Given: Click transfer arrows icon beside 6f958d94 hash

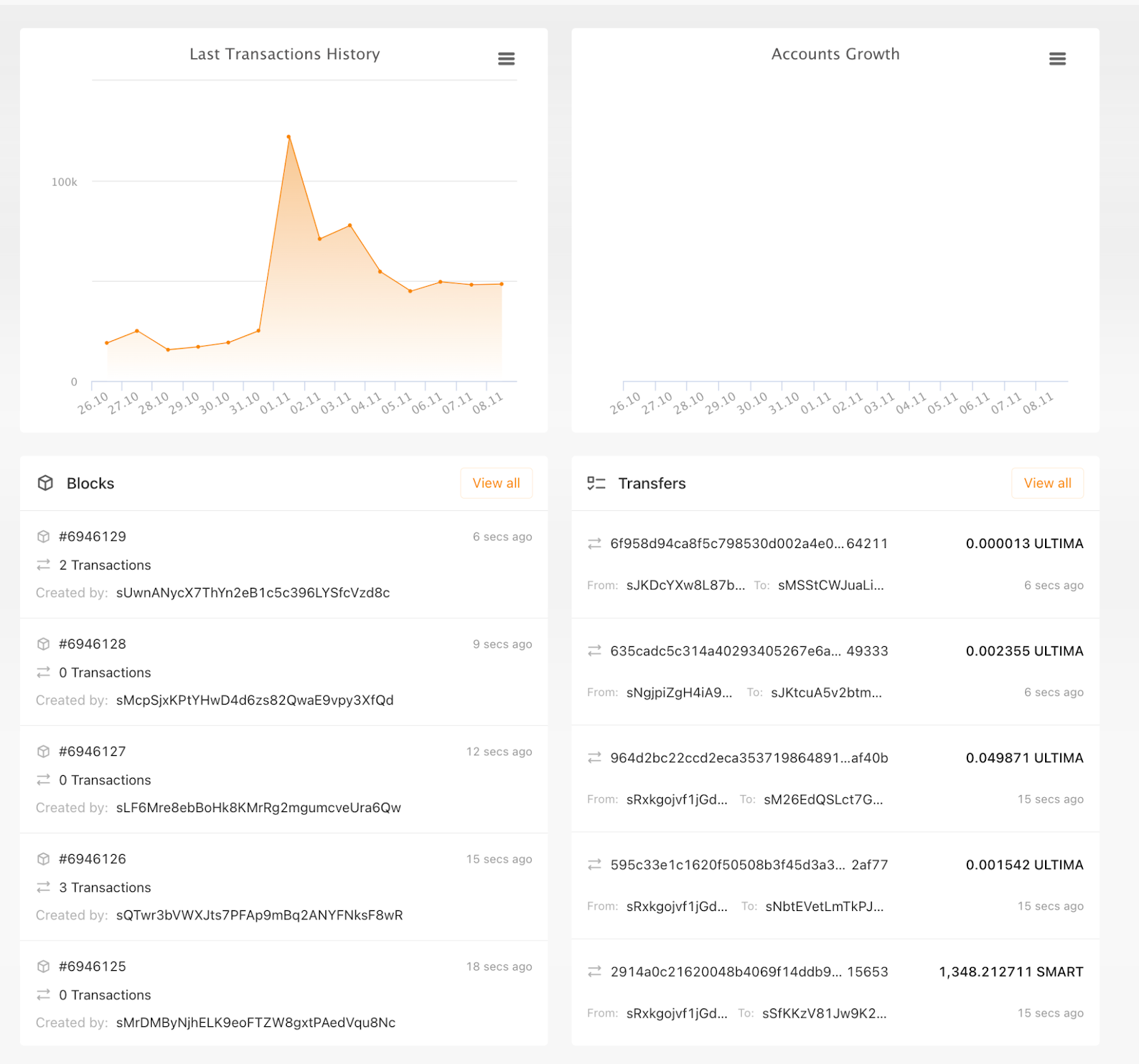Looking at the screenshot, I should 594,544.
